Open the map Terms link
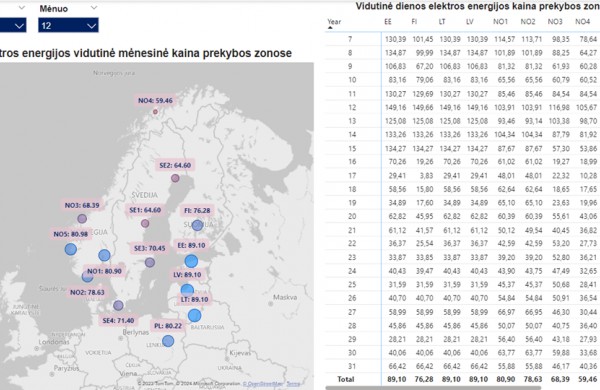This screenshot has height=390, width=600. [293, 383]
